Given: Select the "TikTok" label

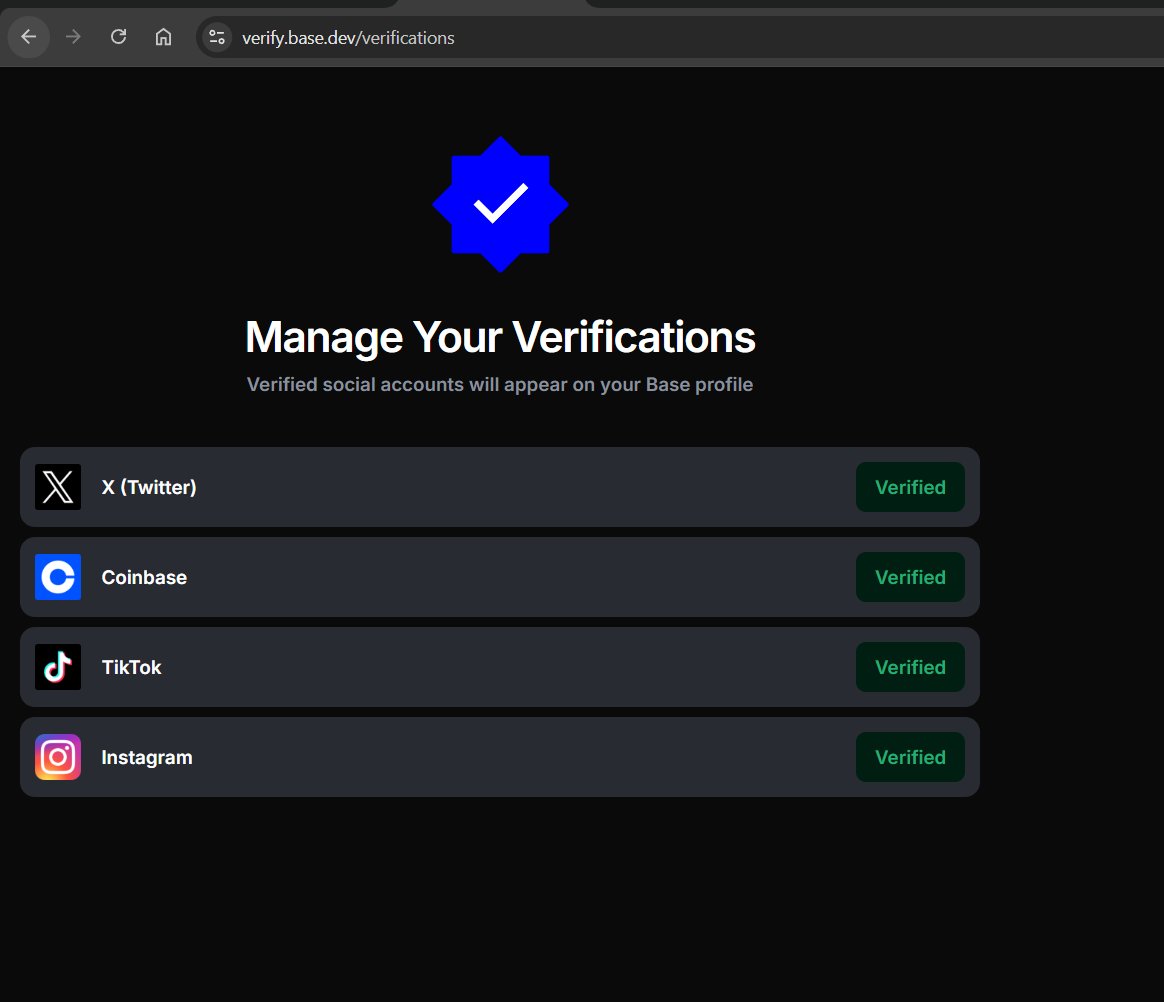Looking at the screenshot, I should [x=131, y=667].
